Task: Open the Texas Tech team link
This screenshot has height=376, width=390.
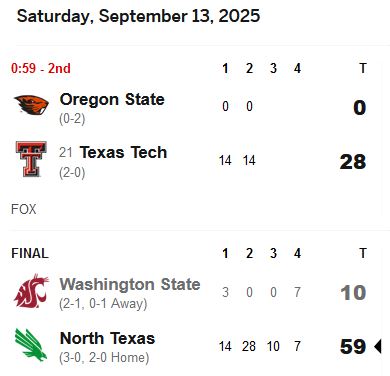Action: pyautogui.click(x=123, y=152)
